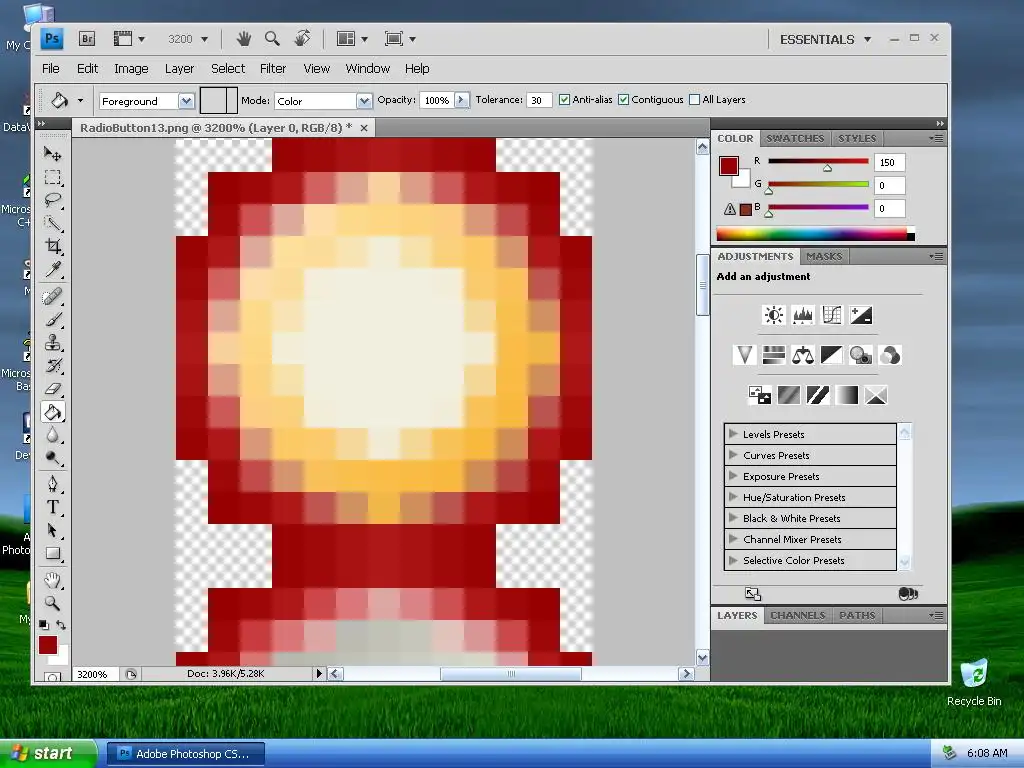1024x768 pixels.
Task: Open the zoom level 3200 dropdown
Action: [204, 39]
